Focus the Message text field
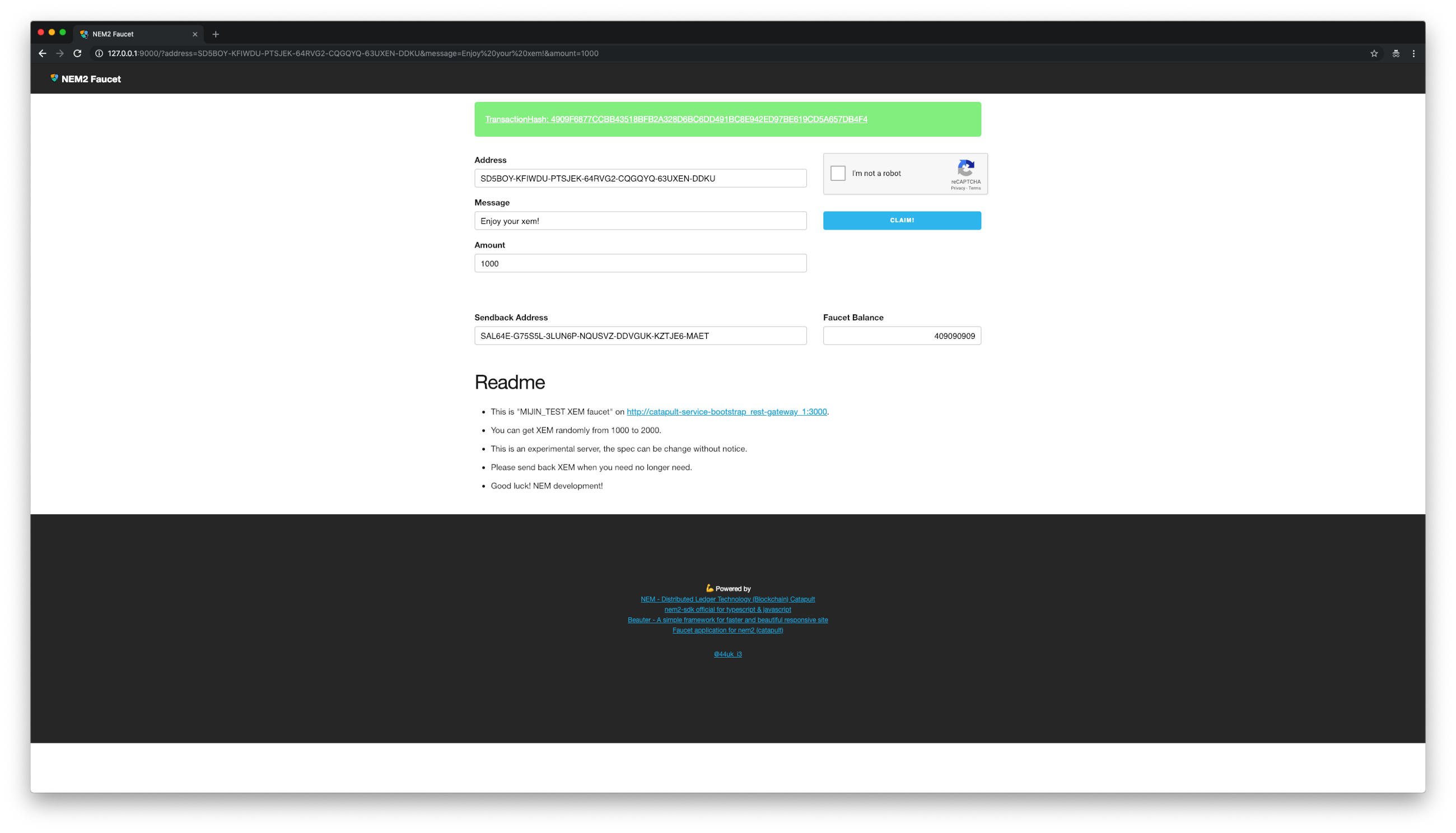Screen dimensions: 1456x833 (640, 221)
